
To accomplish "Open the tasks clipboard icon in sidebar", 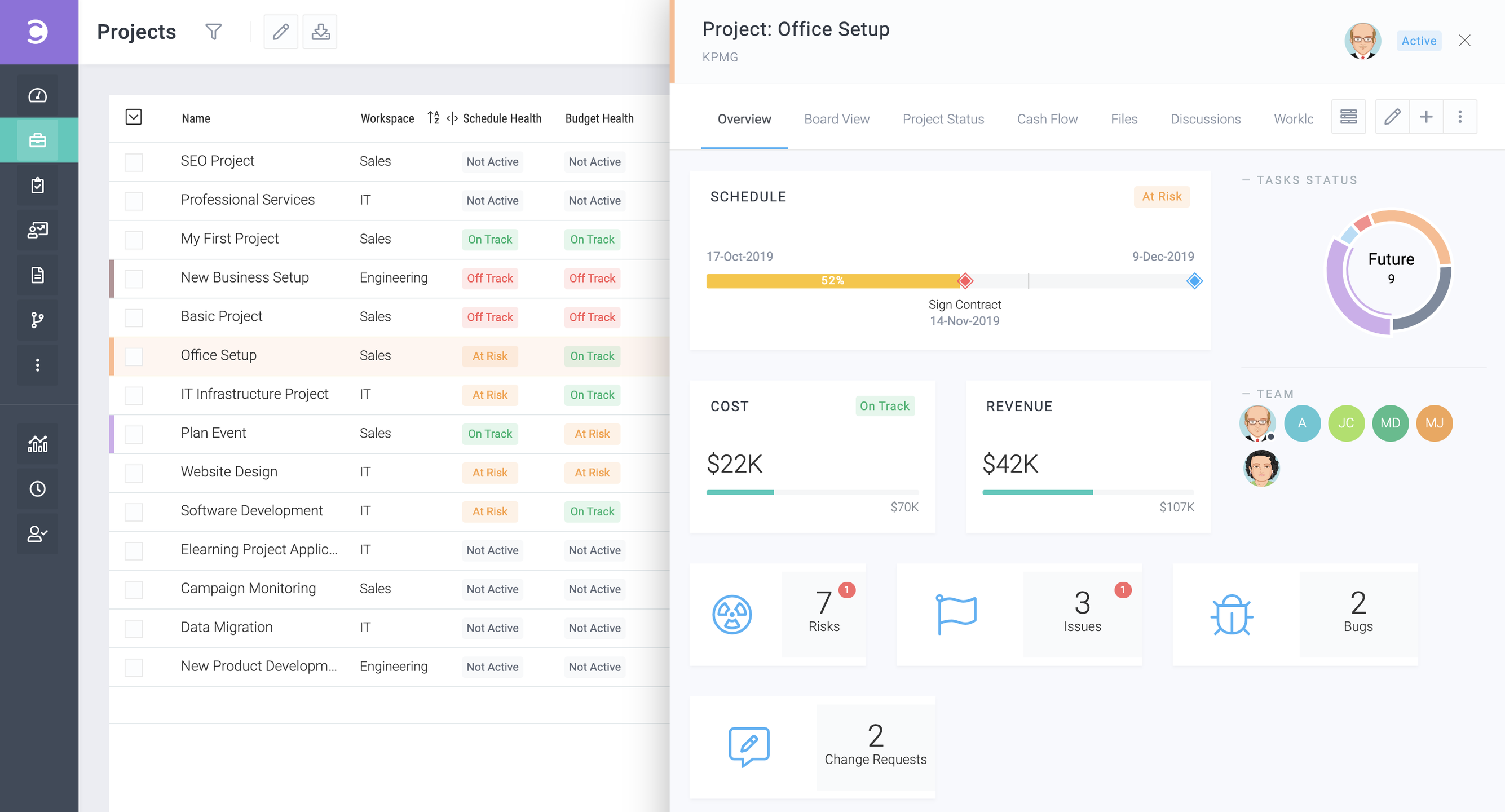I will pos(37,185).
